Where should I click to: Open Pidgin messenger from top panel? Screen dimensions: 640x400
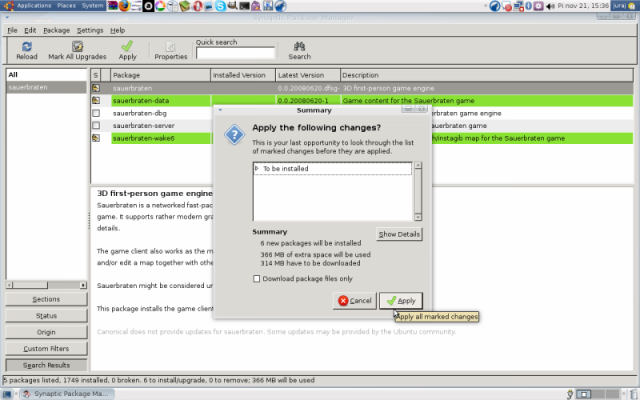click(x=256, y=6)
